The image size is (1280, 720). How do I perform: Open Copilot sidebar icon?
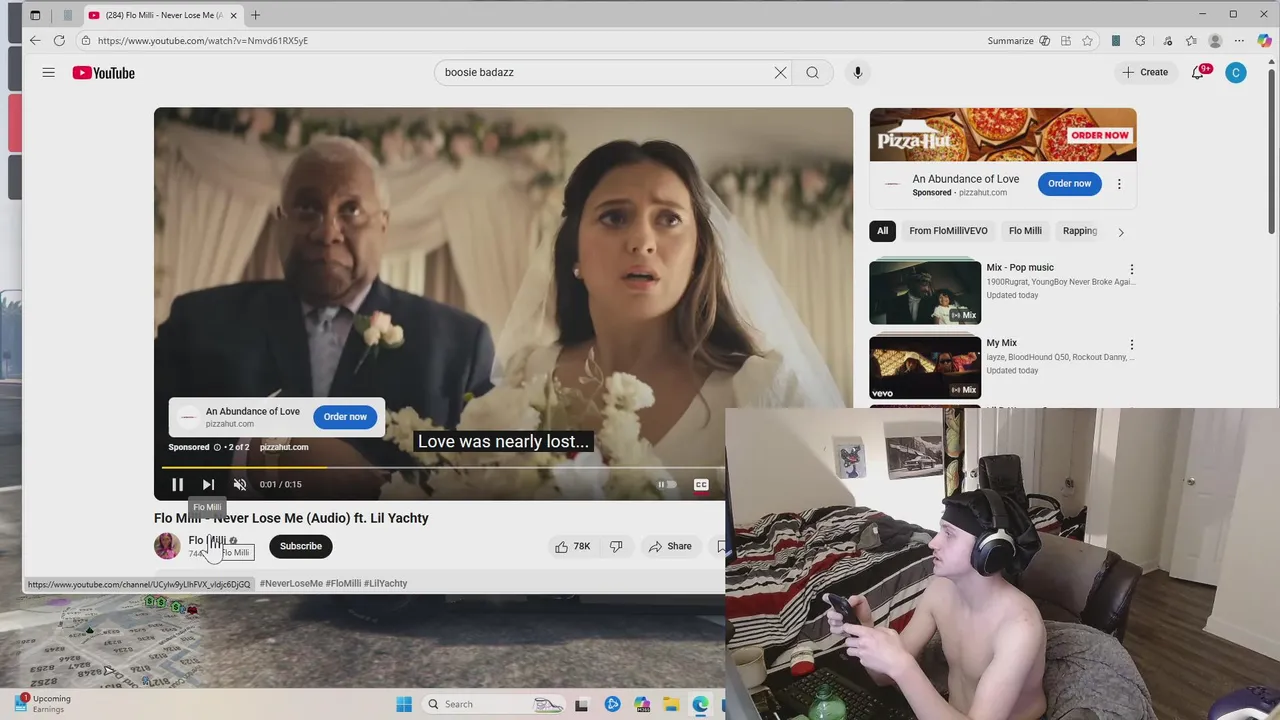pos(1264,41)
